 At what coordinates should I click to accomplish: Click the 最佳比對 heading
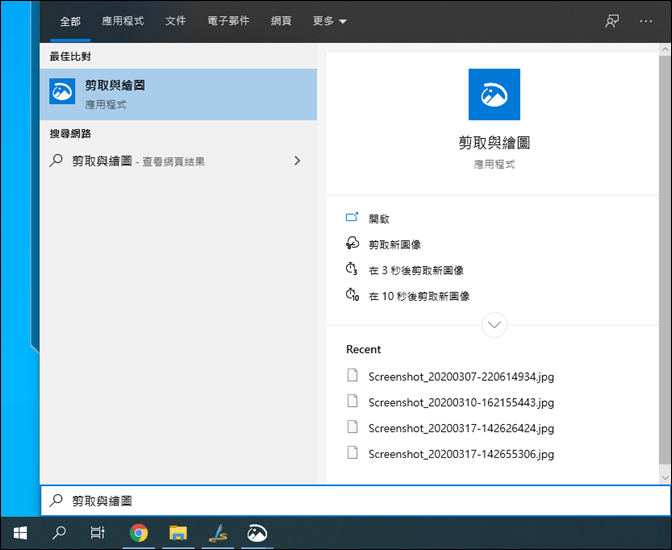[70, 56]
